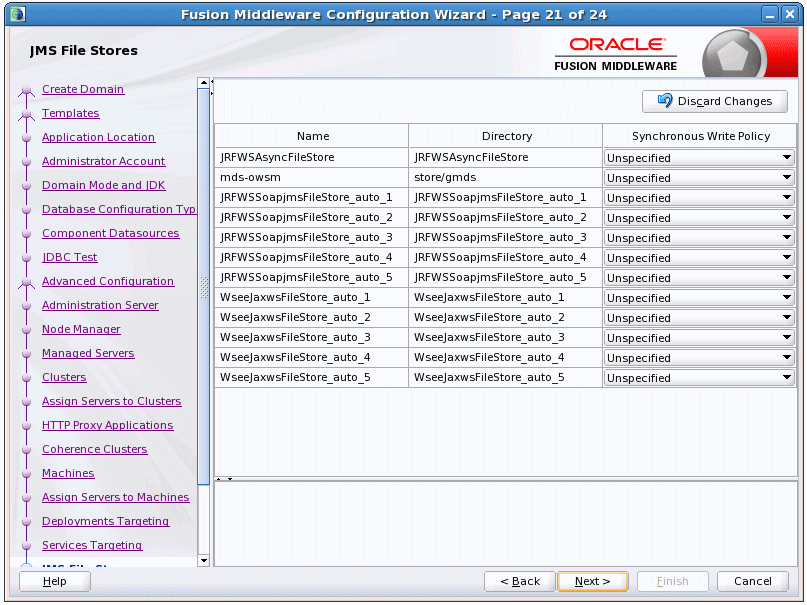This screenshot has height=605, width=807.
Task: Open Machines step
Action: (x=68, y=473)
